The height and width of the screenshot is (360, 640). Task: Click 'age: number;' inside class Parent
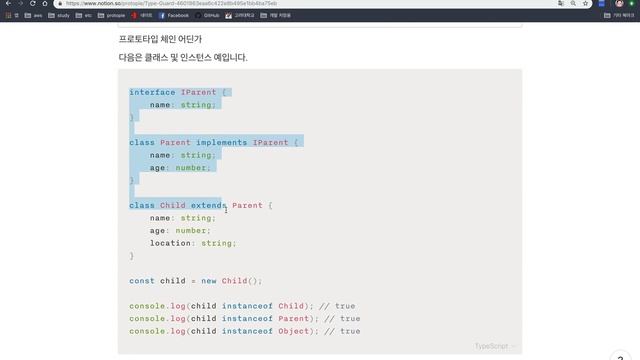[180, 168]
